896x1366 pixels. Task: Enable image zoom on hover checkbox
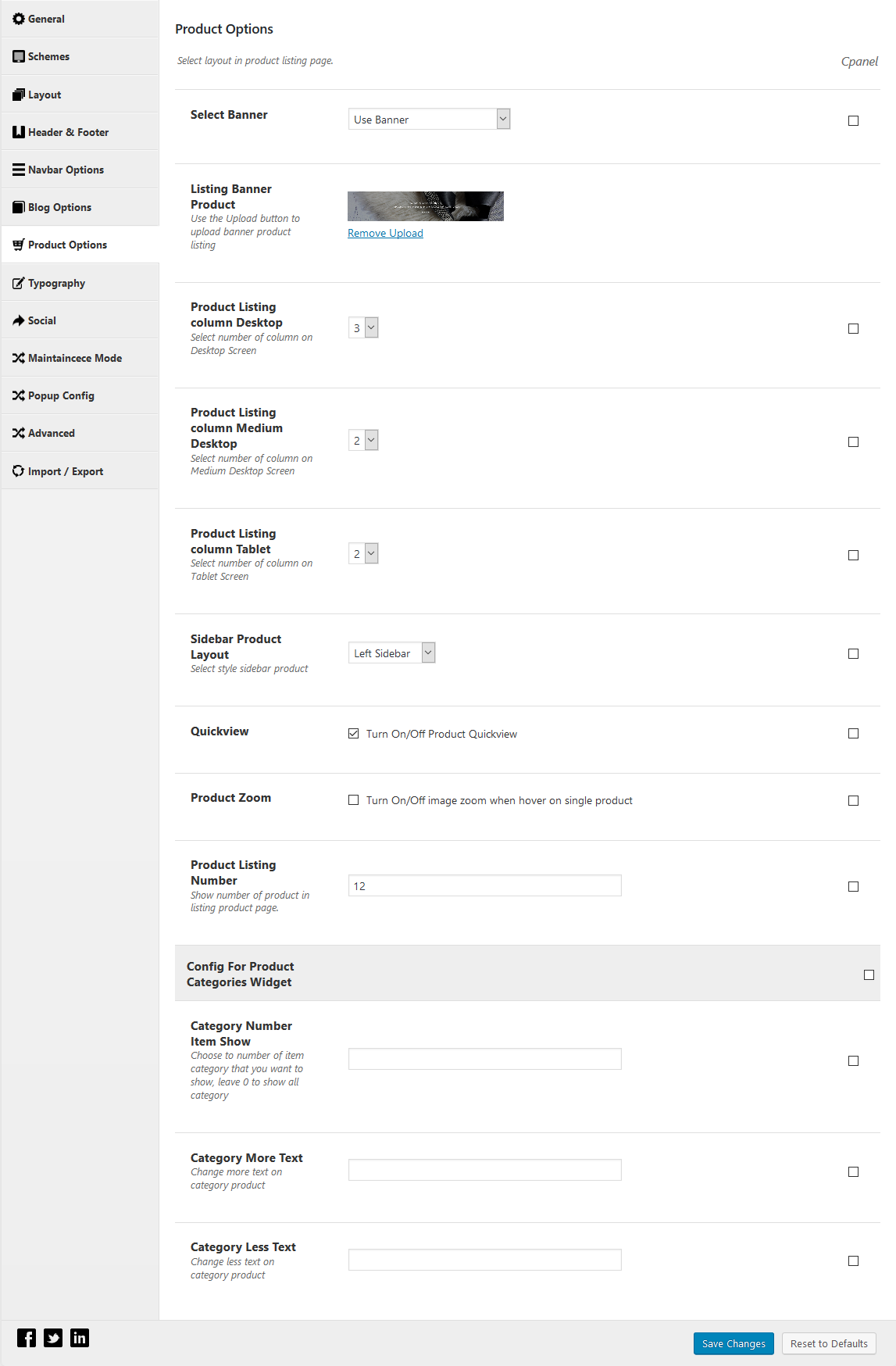click(354, 800)
